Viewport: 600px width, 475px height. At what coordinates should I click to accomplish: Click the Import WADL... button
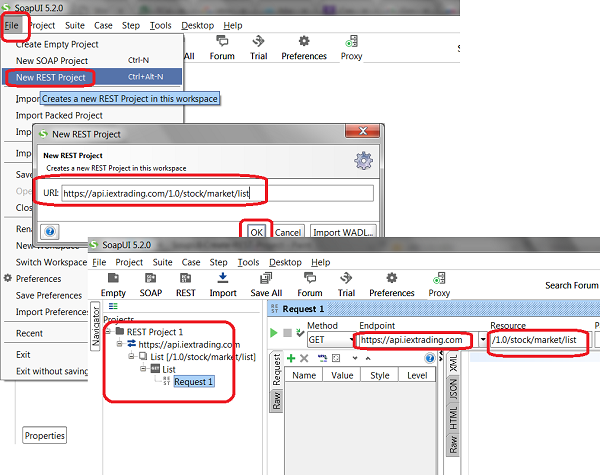click(x=344, y=231)
